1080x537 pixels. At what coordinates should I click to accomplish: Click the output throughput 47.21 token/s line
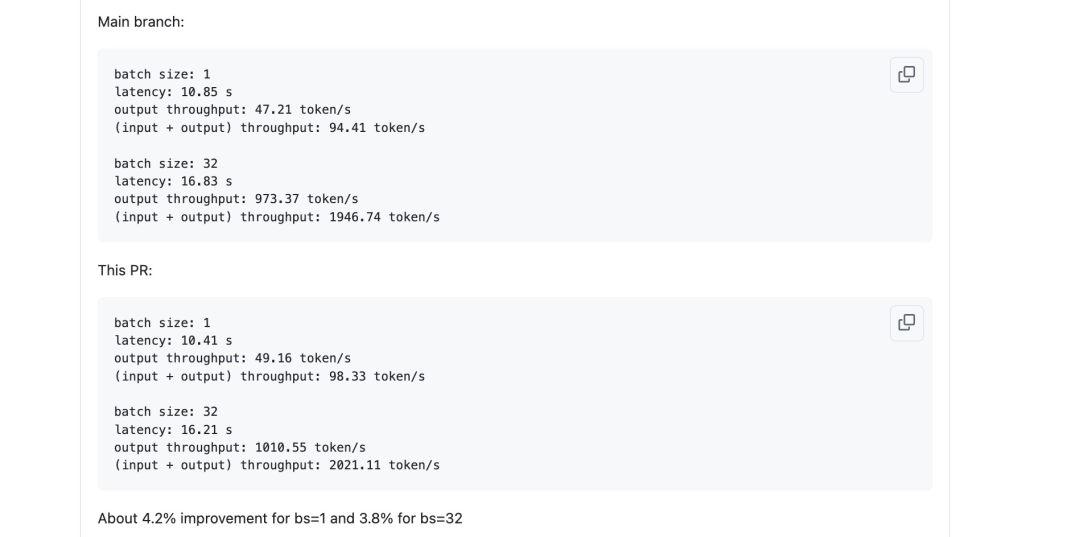tap(232, 110)
